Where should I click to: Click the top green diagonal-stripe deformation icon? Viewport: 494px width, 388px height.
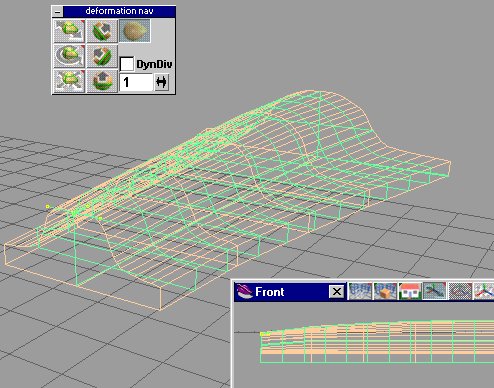point(102,31)
